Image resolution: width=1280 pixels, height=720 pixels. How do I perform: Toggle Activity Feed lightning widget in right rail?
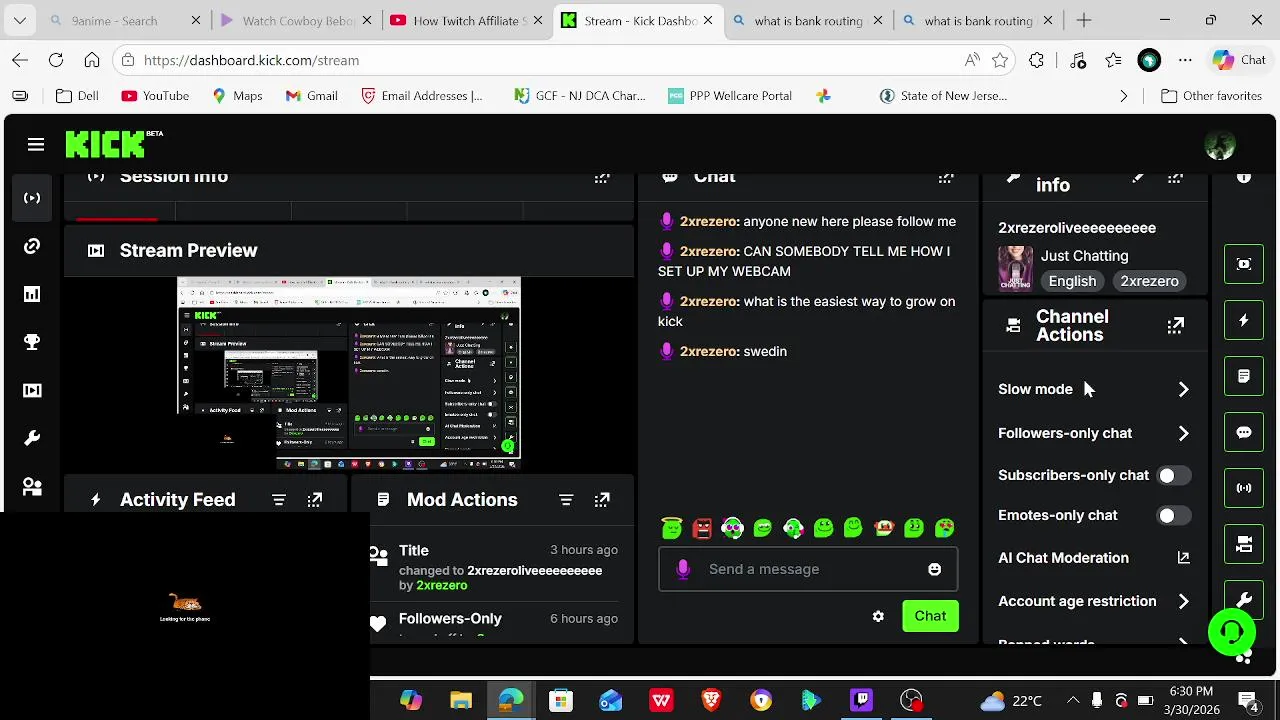coord(1244,320)
